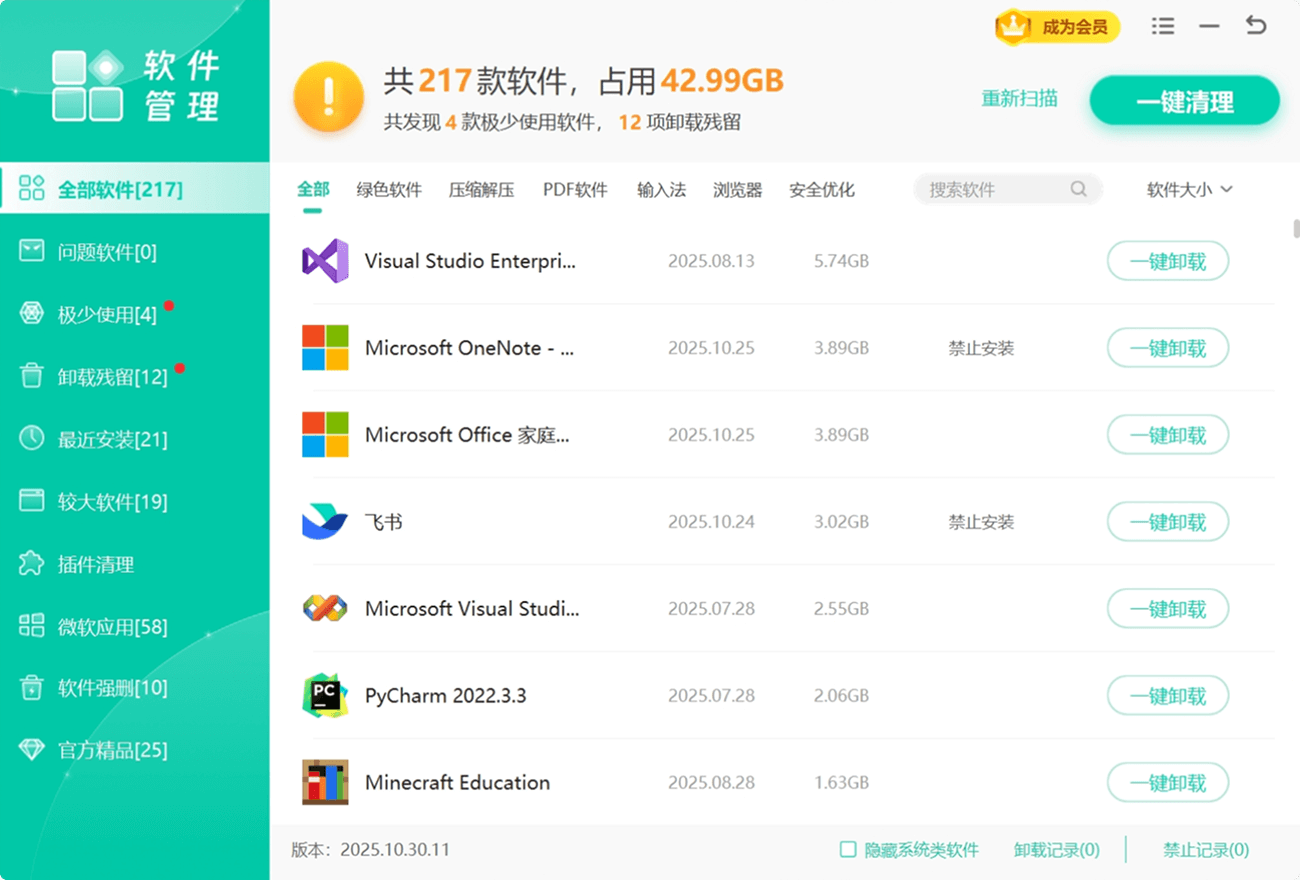Screen dimensions: 1300x880
Task: Click the back arrow icon at top right
Action: click(1256, 27)
